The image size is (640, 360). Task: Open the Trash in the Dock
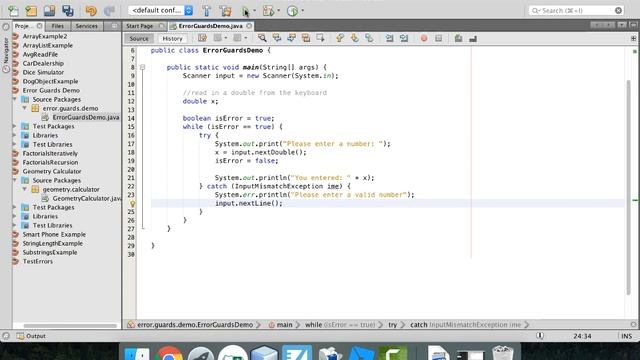pyautogui.click(x=502, y=353)
